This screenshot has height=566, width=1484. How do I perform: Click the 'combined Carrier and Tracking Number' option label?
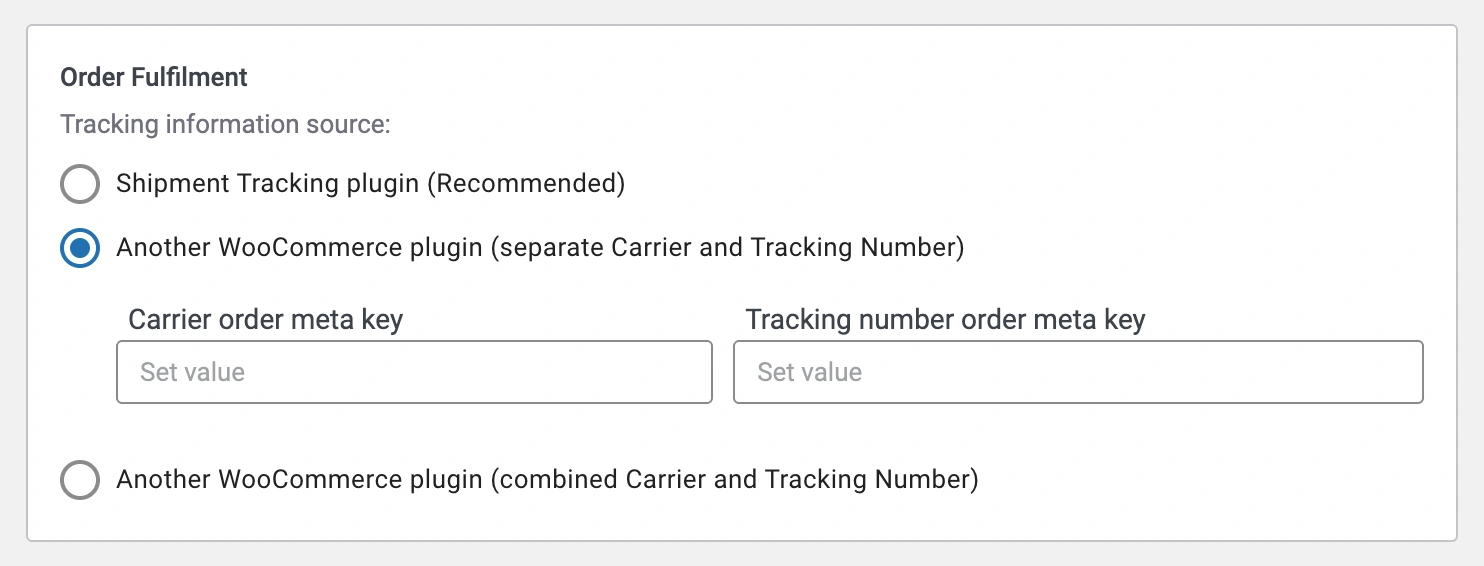tap(547, 480)
